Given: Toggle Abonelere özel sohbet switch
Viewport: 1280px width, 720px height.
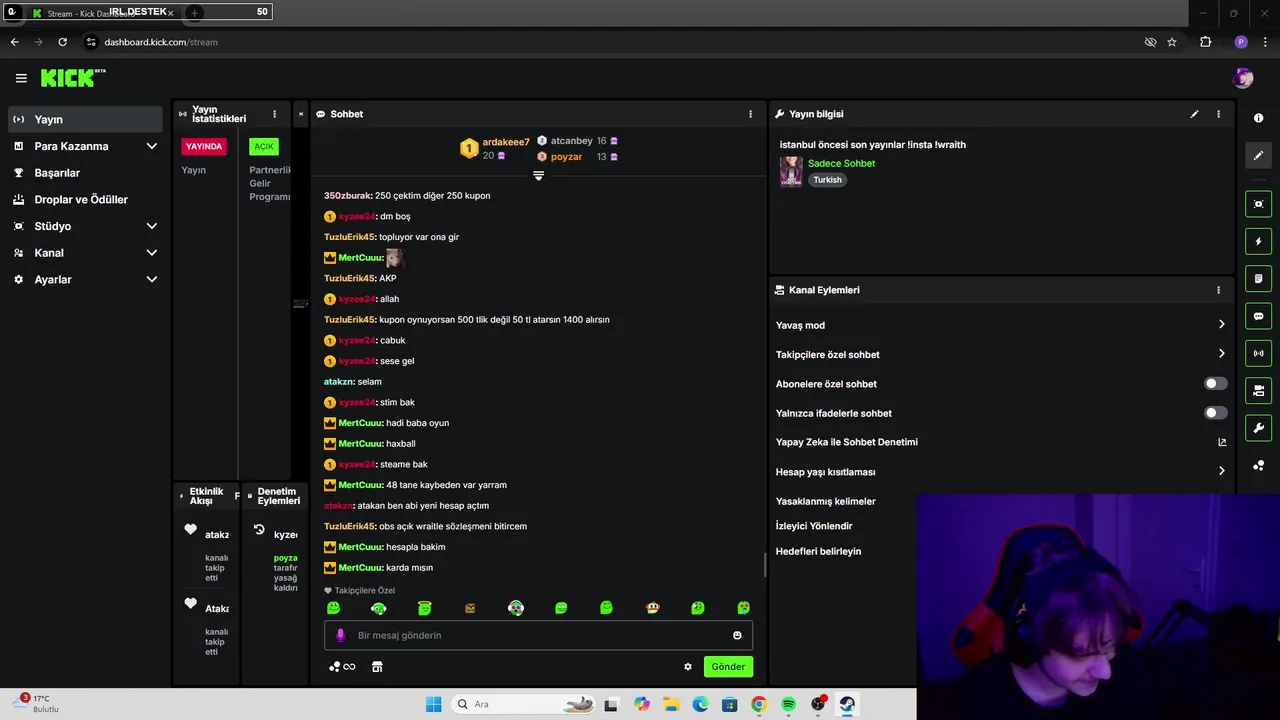Looking at the screenshot, I should click(1215, 384).
